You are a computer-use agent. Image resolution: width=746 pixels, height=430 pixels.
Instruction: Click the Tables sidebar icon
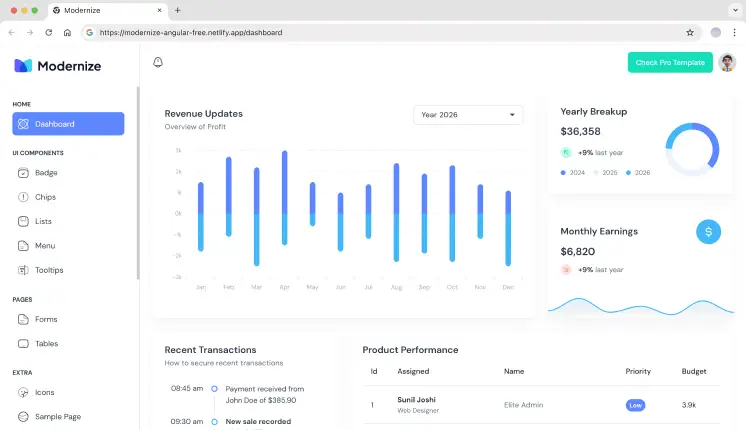click(x=23, y=343)
